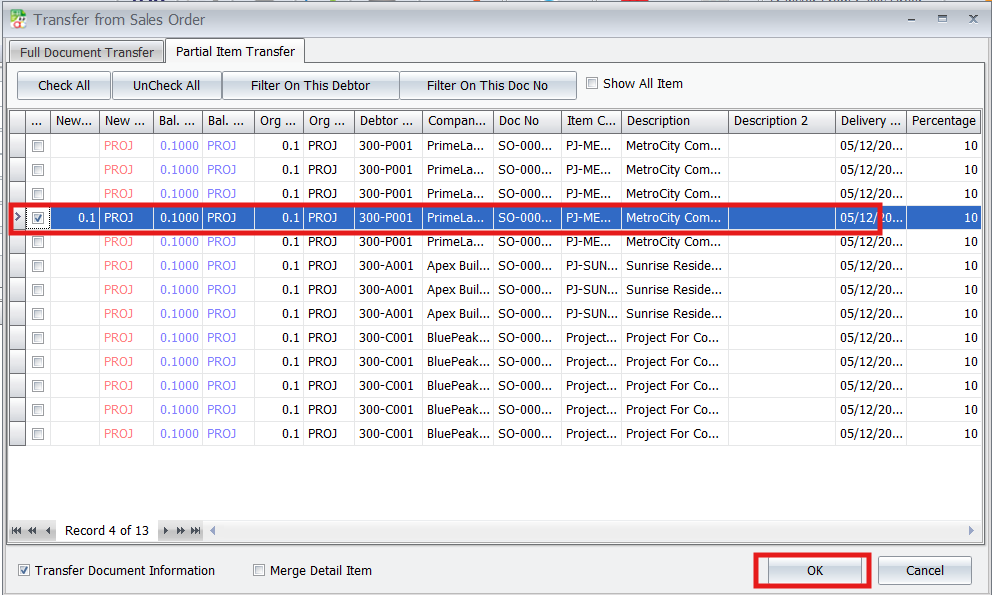Screen dimensions: 992x595
Task: Go to next record arrow
Action: (166, 531)
